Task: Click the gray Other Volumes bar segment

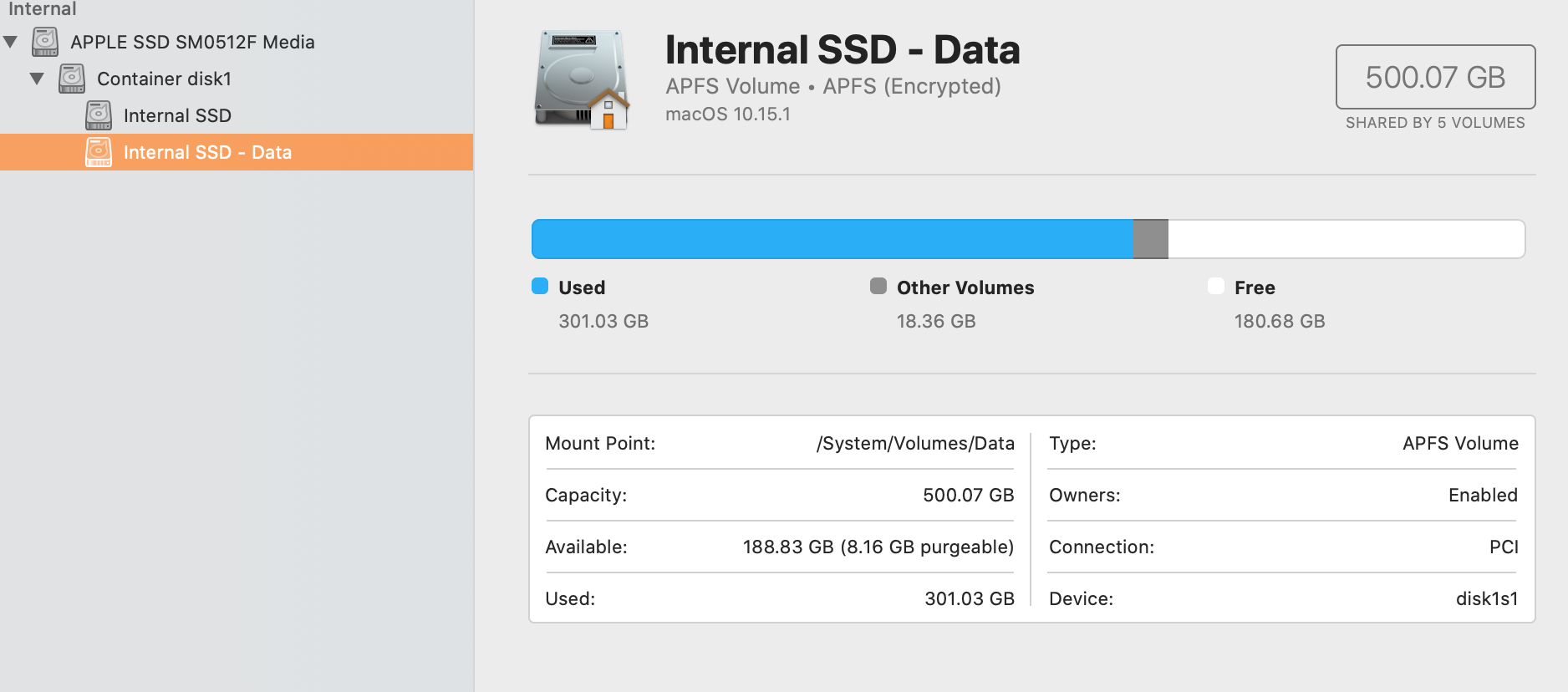Action: pos(1150,239)
